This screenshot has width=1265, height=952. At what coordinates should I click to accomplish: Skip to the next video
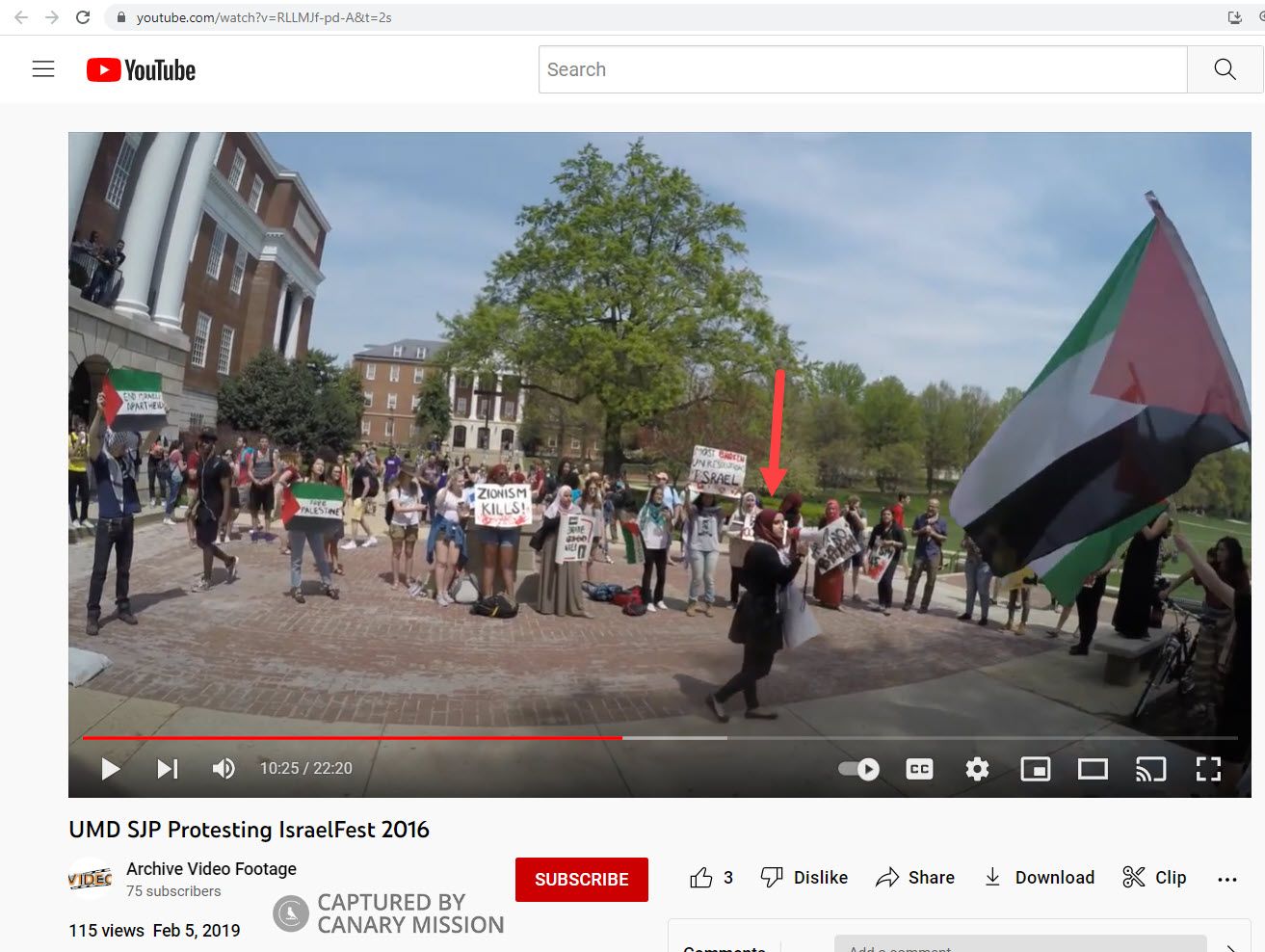coord(168,768)
